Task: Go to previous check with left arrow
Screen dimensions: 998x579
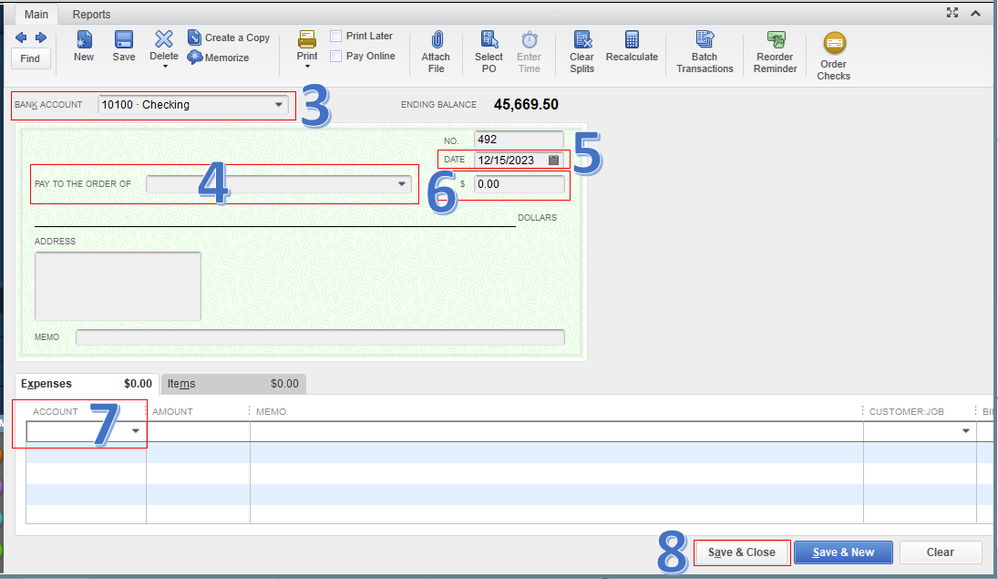Action: (21, 38)
